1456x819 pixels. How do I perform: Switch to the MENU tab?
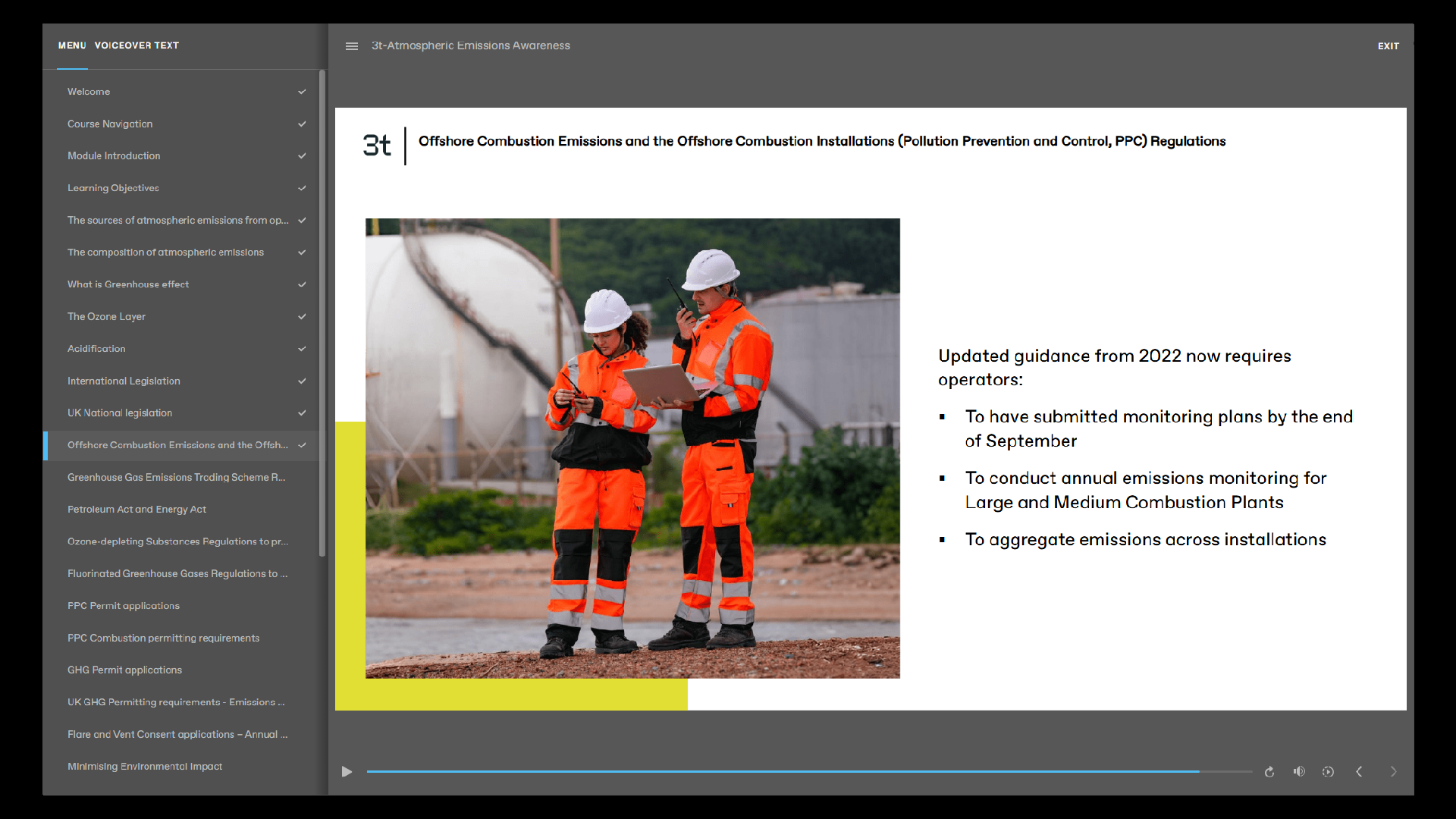[x=72, y=45]
